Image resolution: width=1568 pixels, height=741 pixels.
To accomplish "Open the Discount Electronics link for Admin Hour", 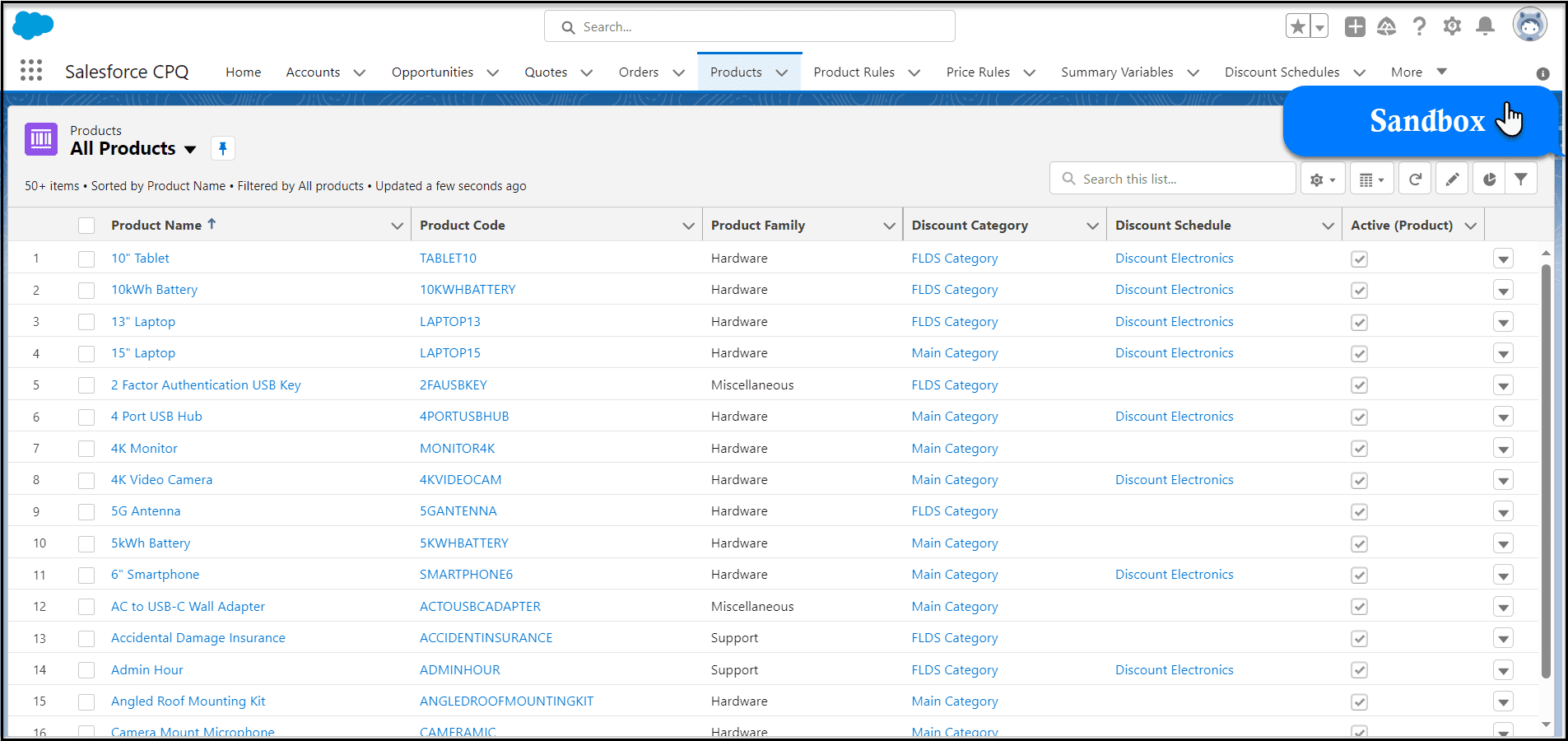I will tap(1174, 670).
